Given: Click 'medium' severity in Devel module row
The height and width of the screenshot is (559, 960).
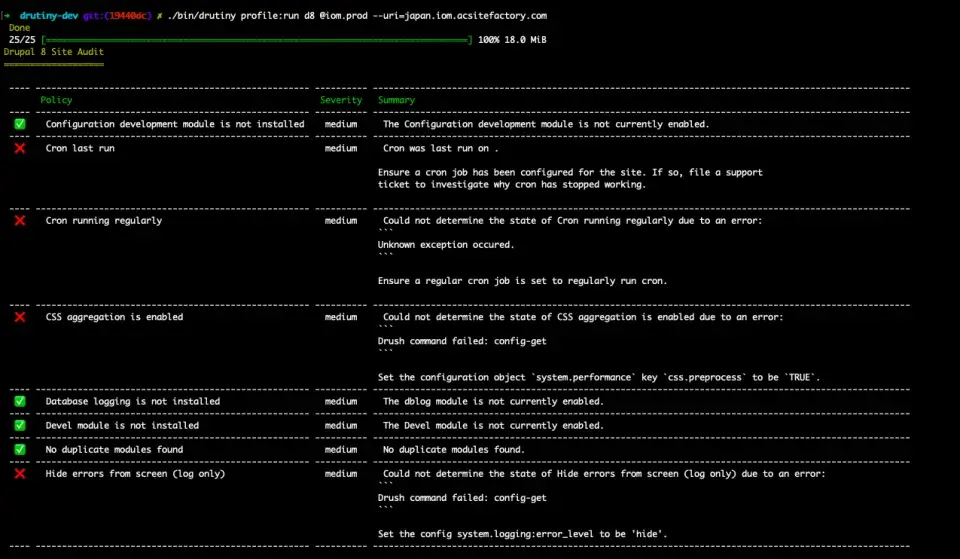Looking at the screenshot, I should (x=341, y=426).
